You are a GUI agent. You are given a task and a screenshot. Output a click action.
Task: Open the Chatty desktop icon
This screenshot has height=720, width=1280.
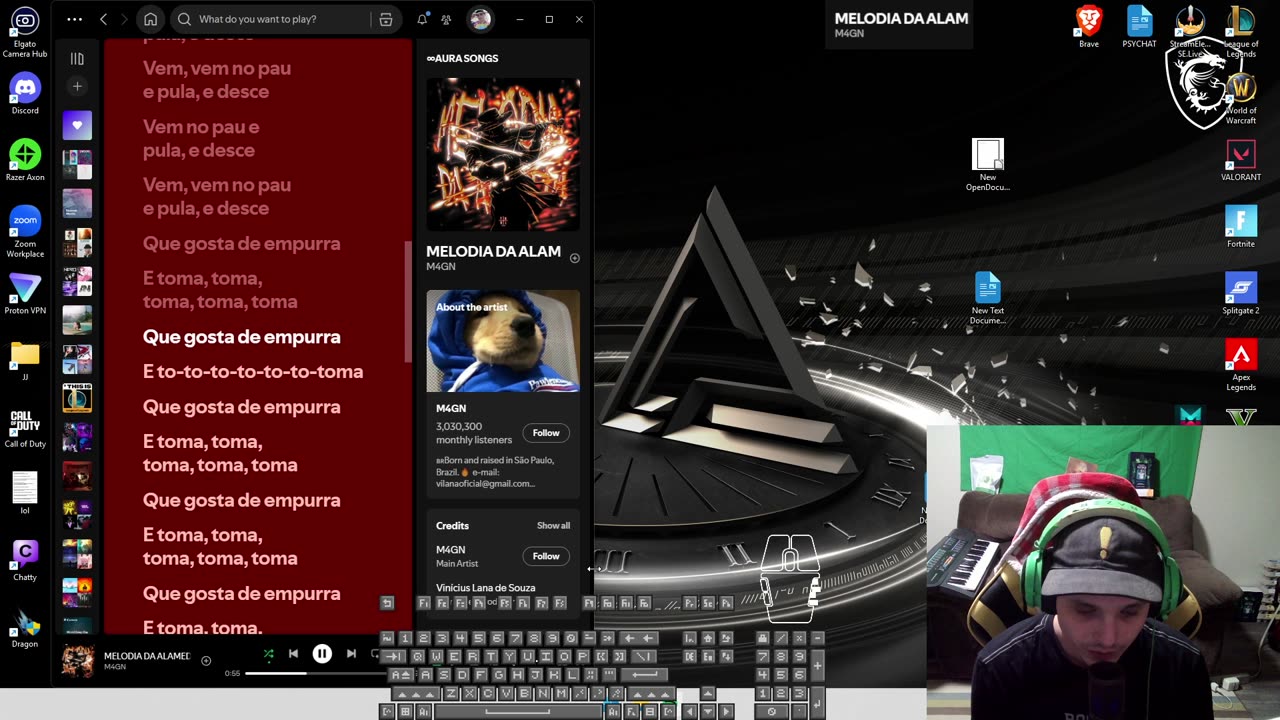tap(25, 559)
